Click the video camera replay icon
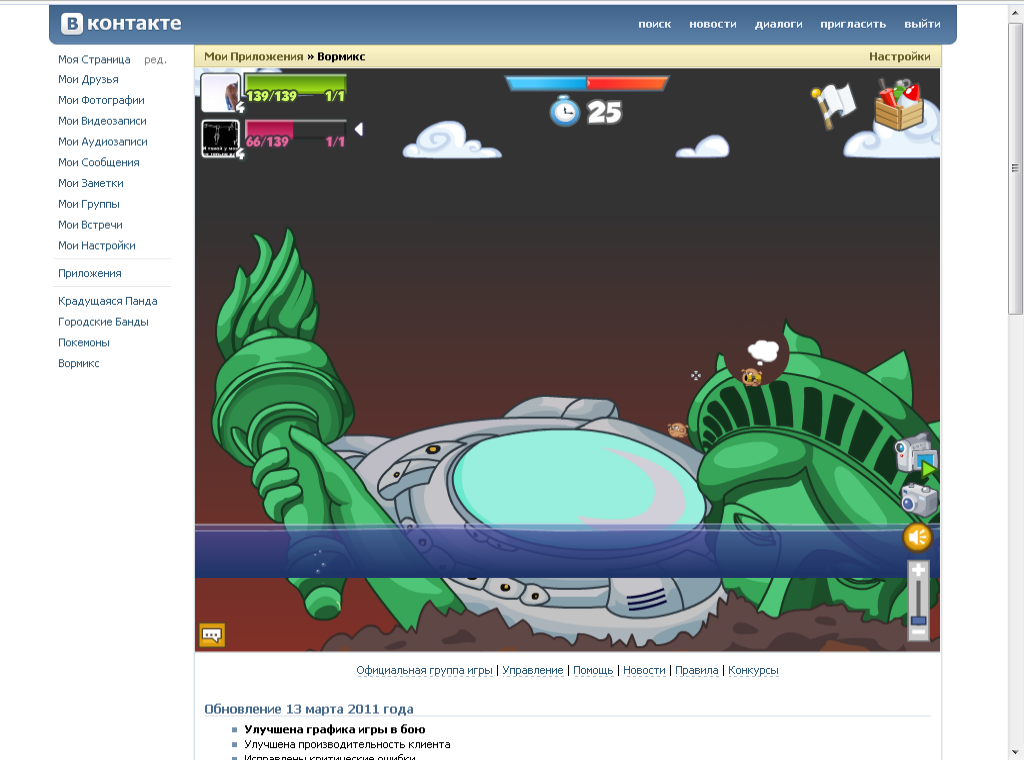 tap(916, 455)
